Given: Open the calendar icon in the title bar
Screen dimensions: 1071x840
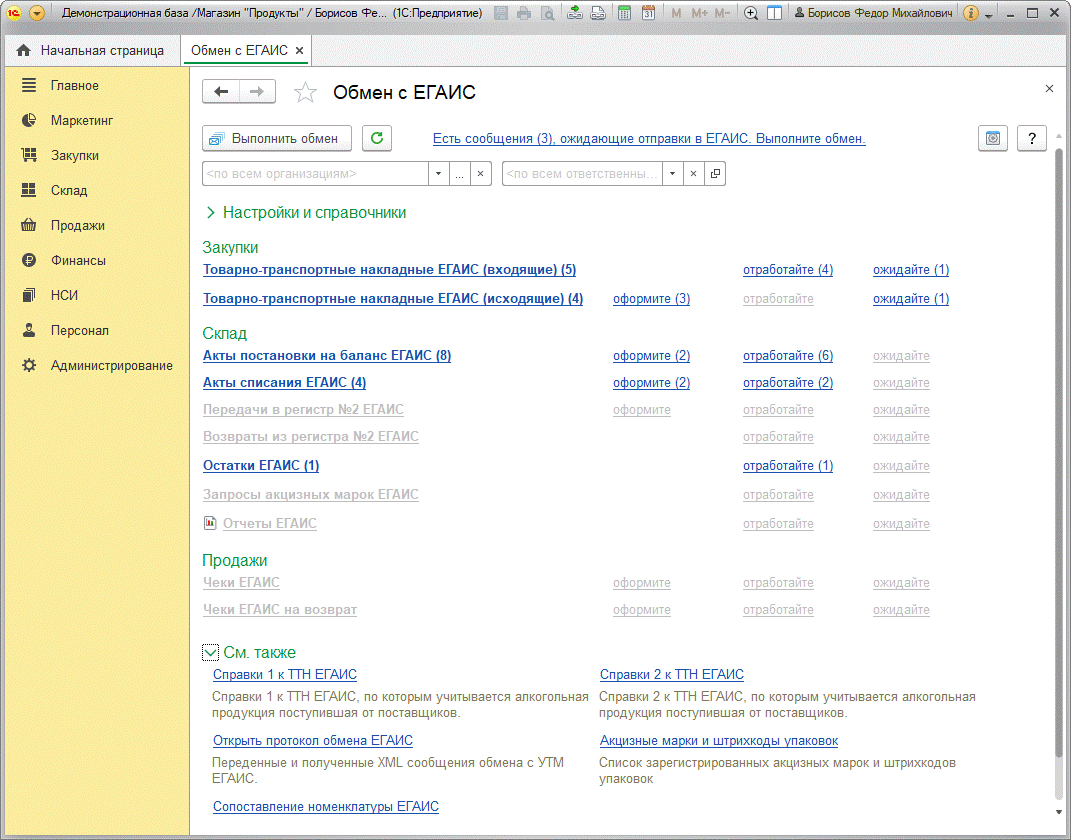Looking at the screenshot, I should pyautogui.click(x=648, y=13).
